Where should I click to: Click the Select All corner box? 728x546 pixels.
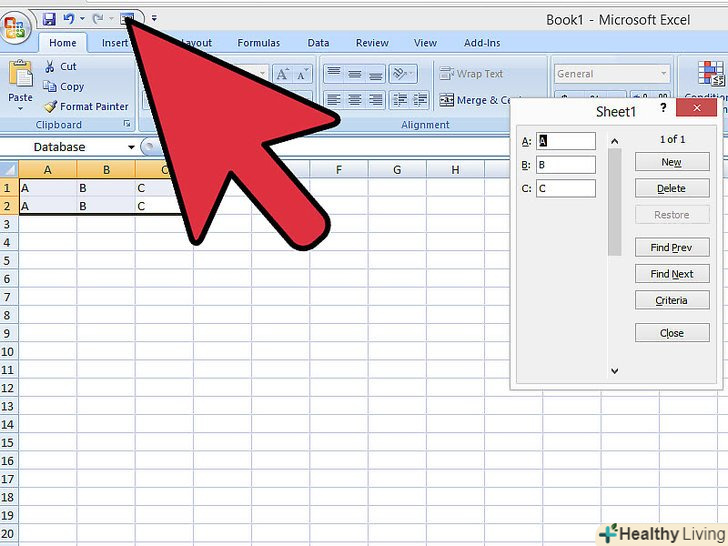9,169
